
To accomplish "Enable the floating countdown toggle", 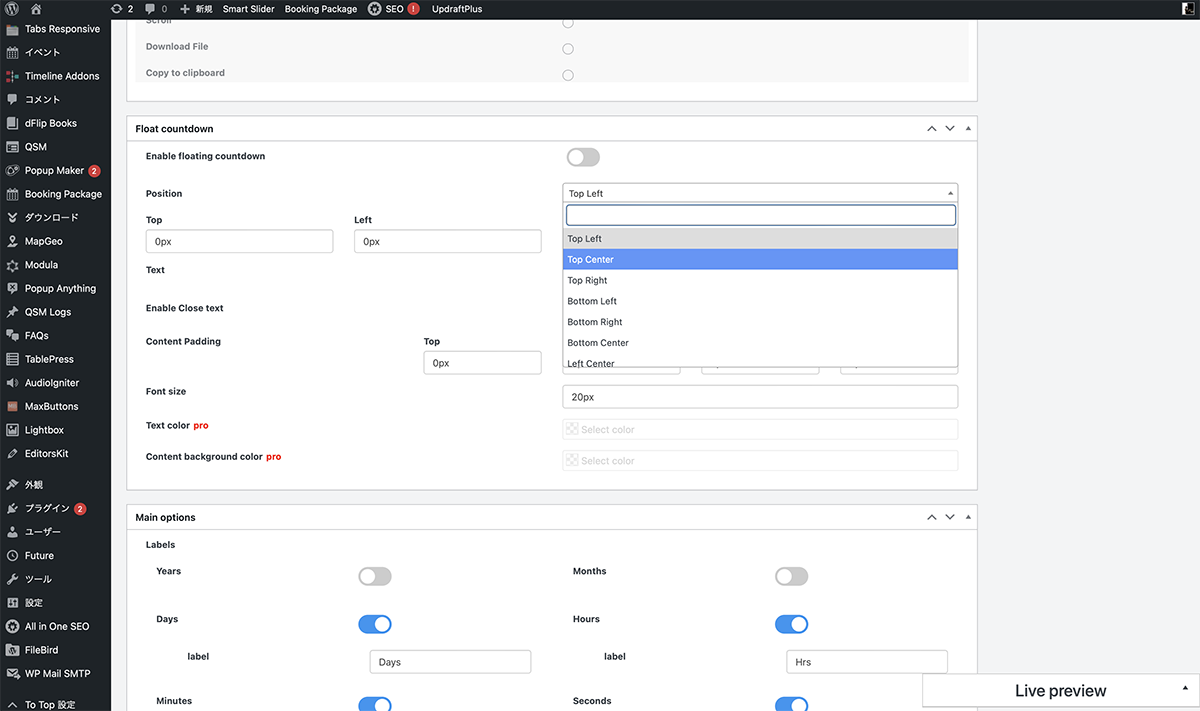I will tap(583, 157).
